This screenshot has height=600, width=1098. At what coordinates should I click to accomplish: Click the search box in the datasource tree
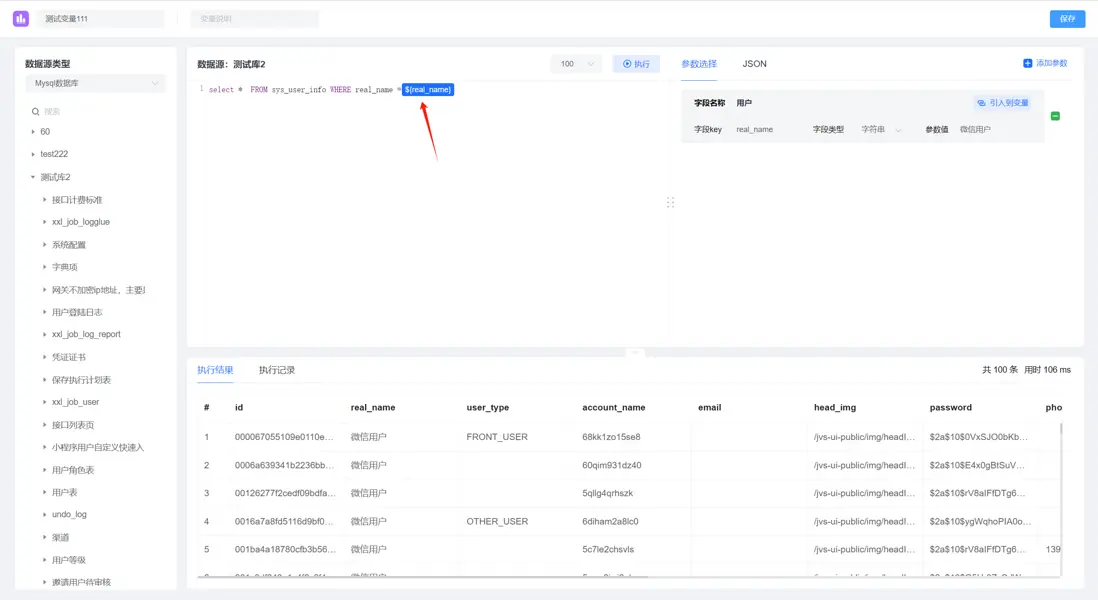98,111
